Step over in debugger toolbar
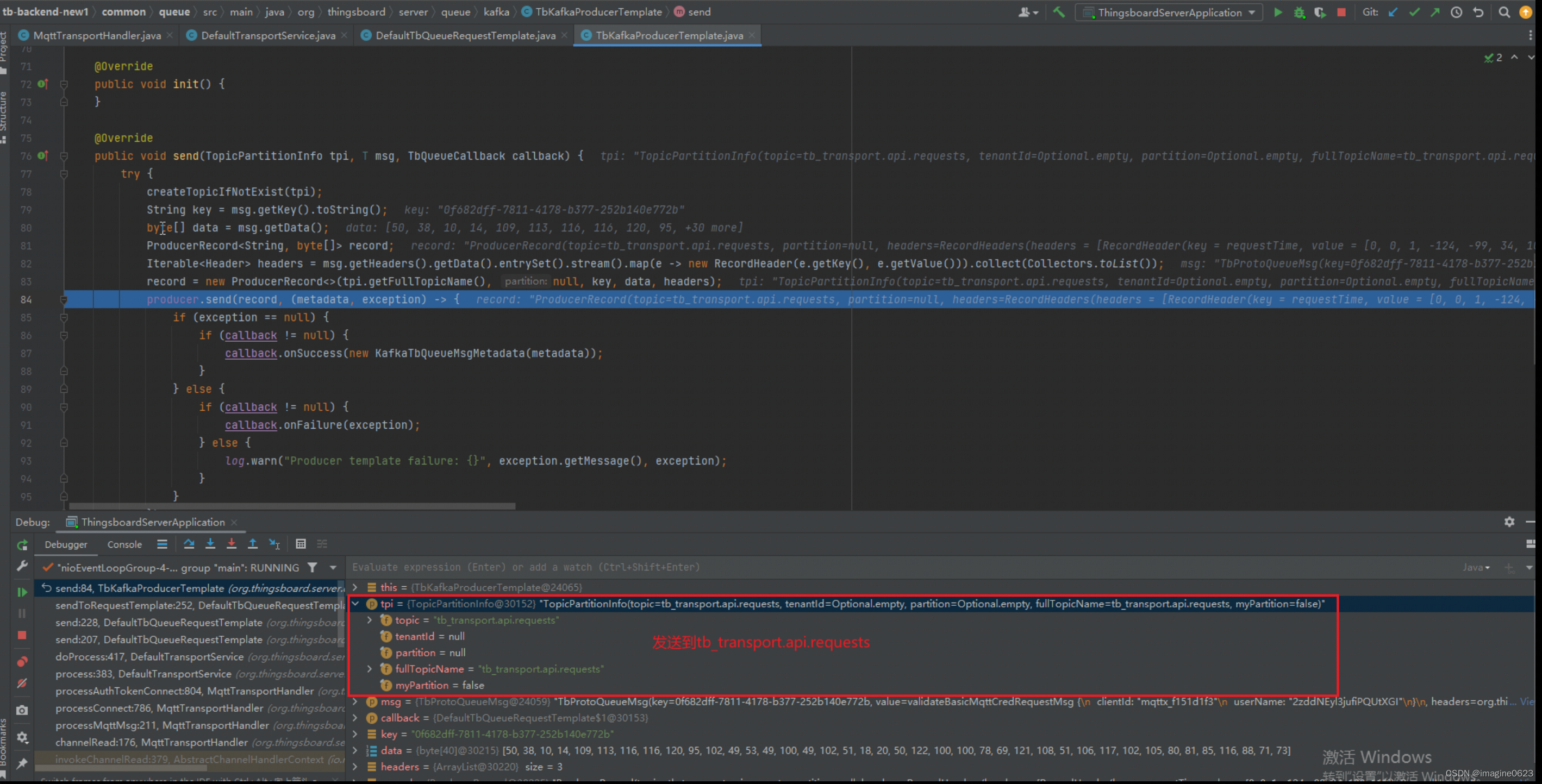 (x=189, y=544)
